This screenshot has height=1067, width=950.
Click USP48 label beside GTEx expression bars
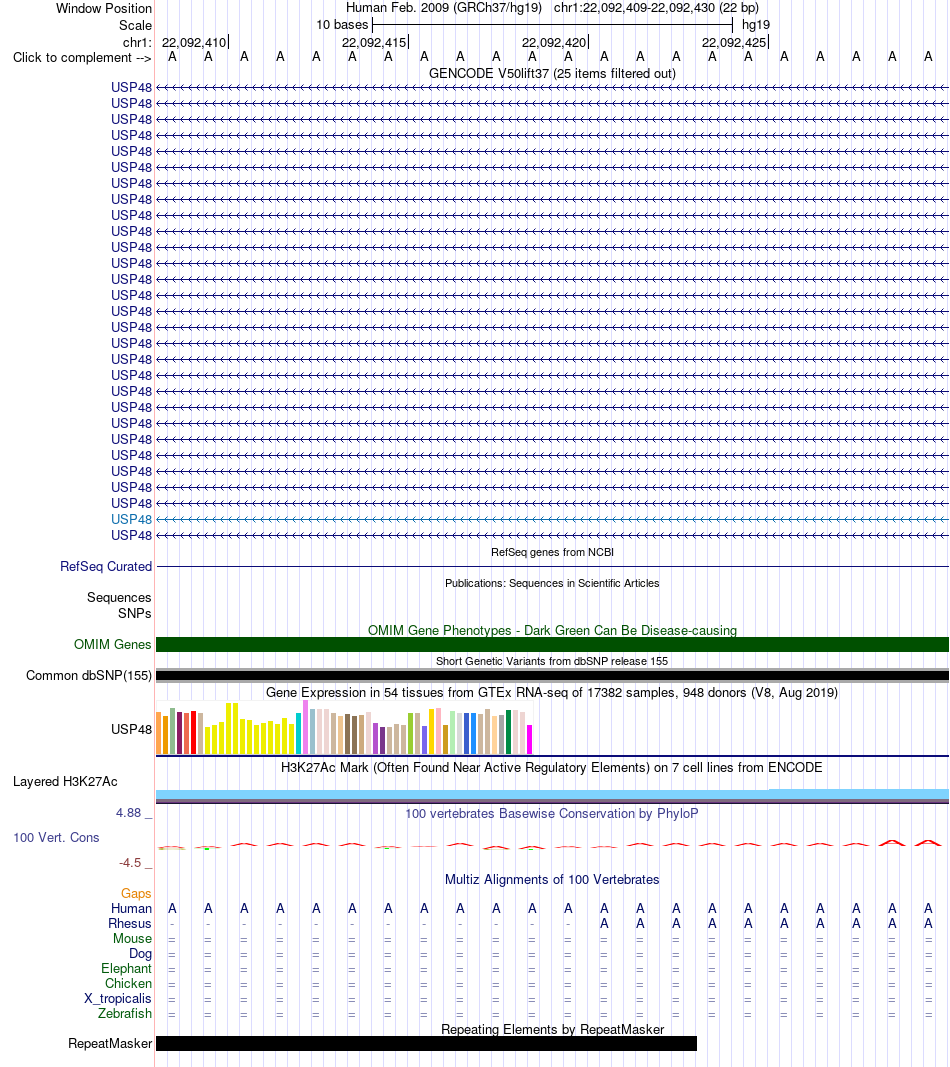131,729
